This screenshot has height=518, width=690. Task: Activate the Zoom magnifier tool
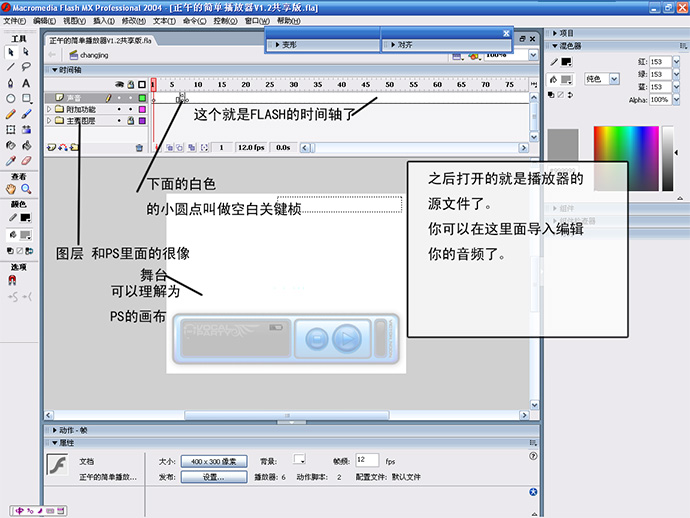(26, 189)
